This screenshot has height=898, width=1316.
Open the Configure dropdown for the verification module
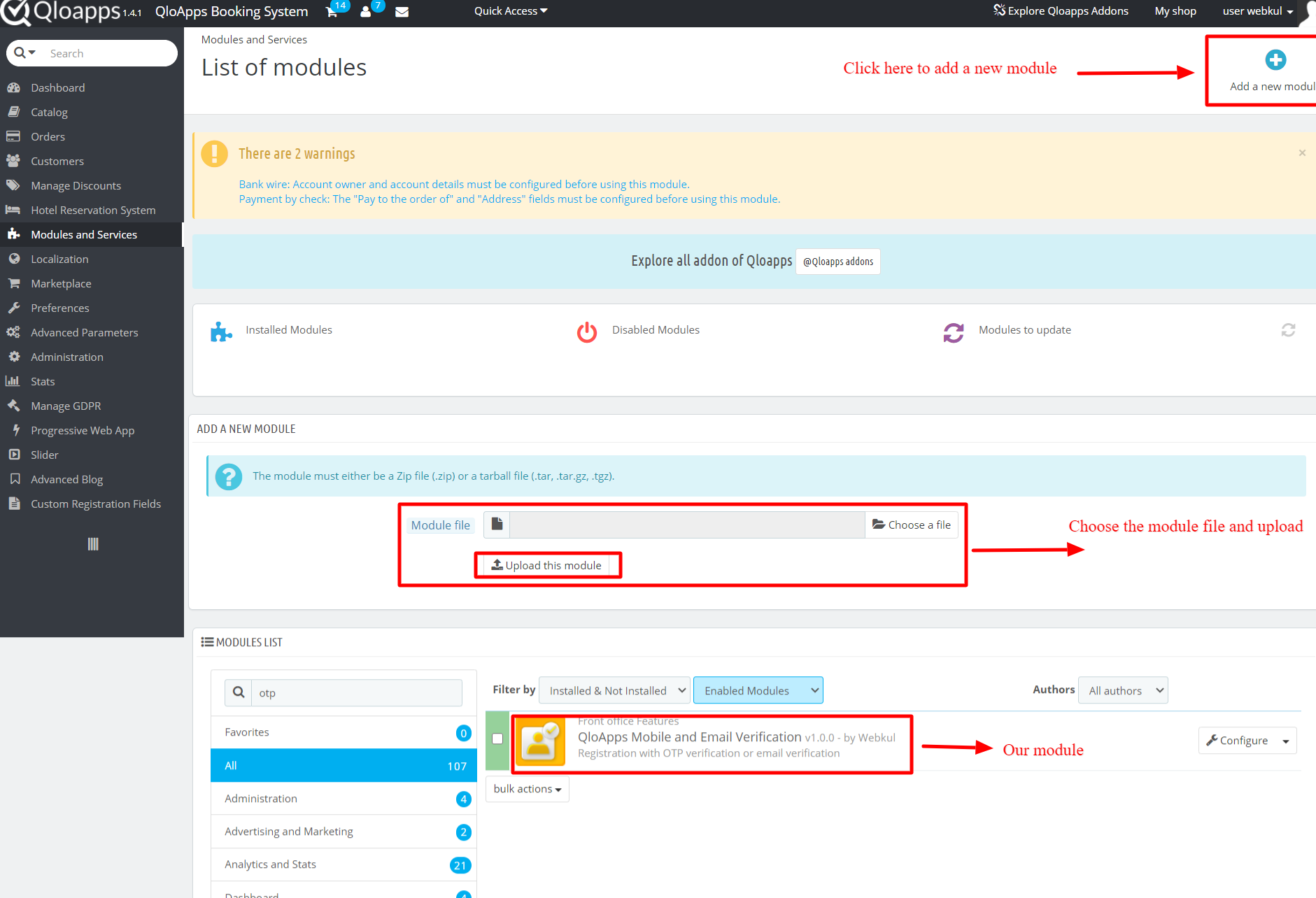[x=1286, y=740]
